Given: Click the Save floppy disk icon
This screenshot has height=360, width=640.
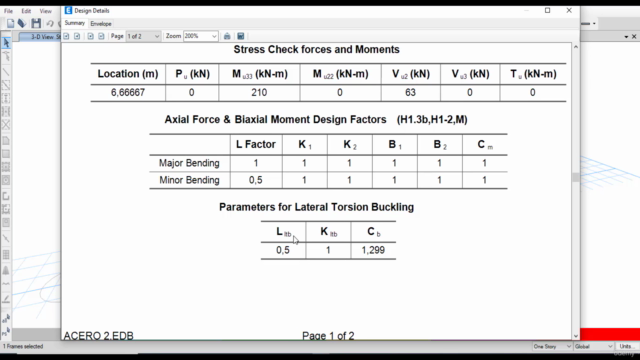Looking at the screenshot, I should [36, 24].
